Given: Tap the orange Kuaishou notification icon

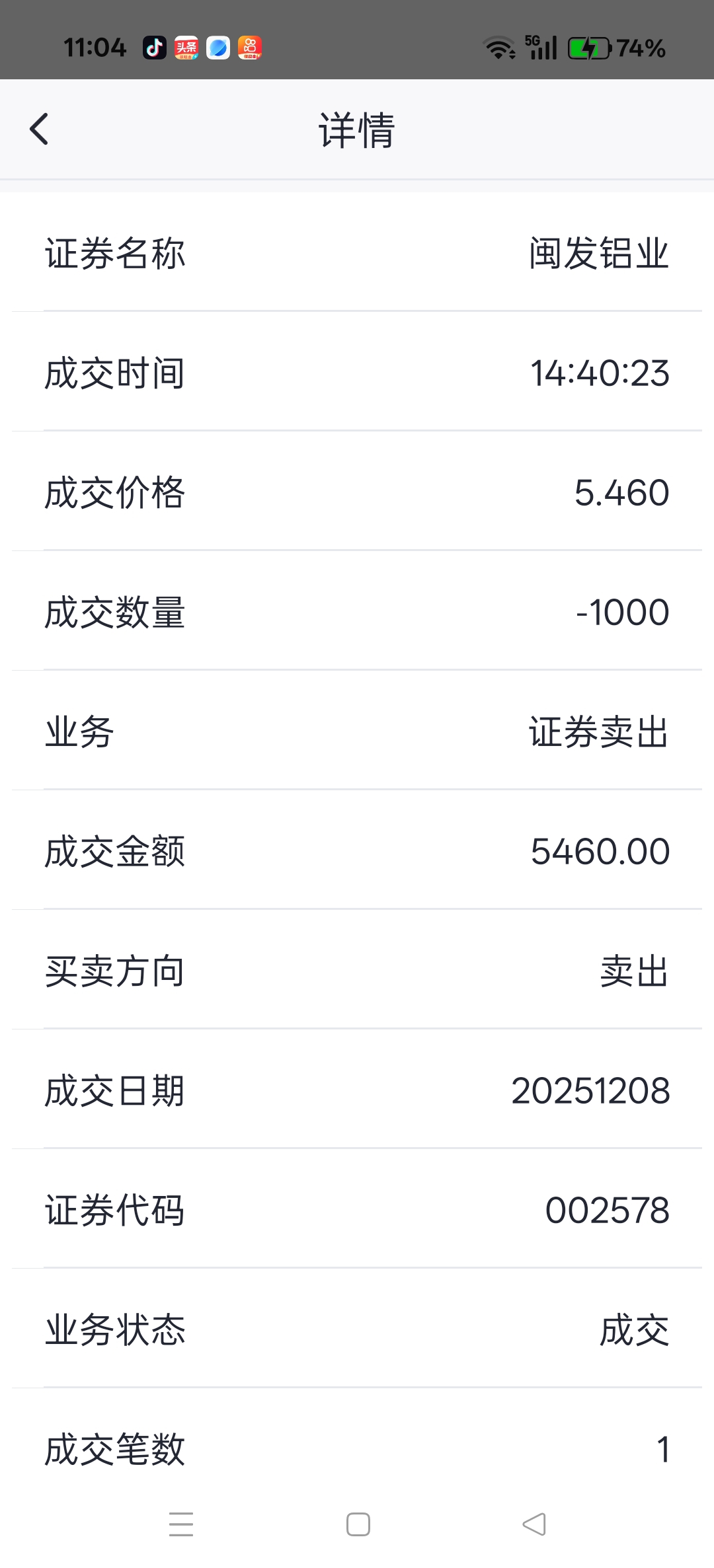Looking at the screenshot, I should point(250,48).
